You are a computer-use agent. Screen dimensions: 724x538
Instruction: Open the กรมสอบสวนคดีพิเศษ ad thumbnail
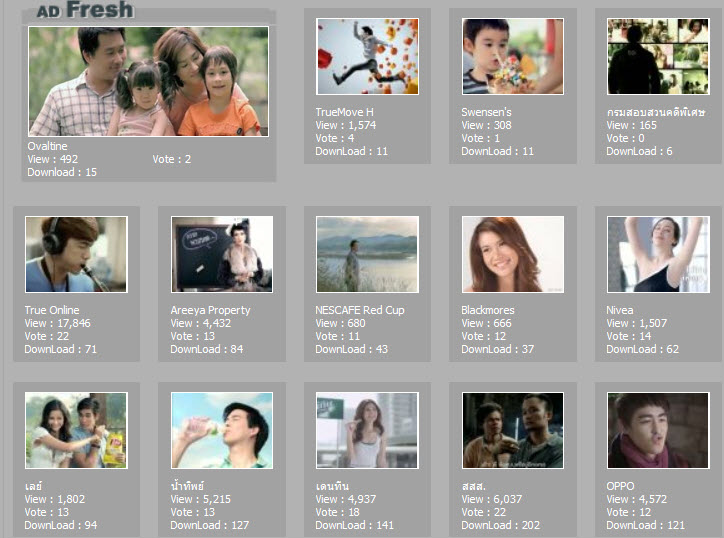point(658,56)
